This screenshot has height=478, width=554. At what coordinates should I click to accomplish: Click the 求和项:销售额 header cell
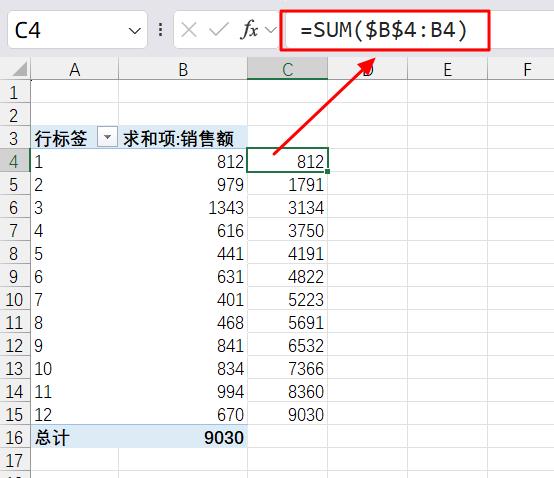(x=183, y=137)
